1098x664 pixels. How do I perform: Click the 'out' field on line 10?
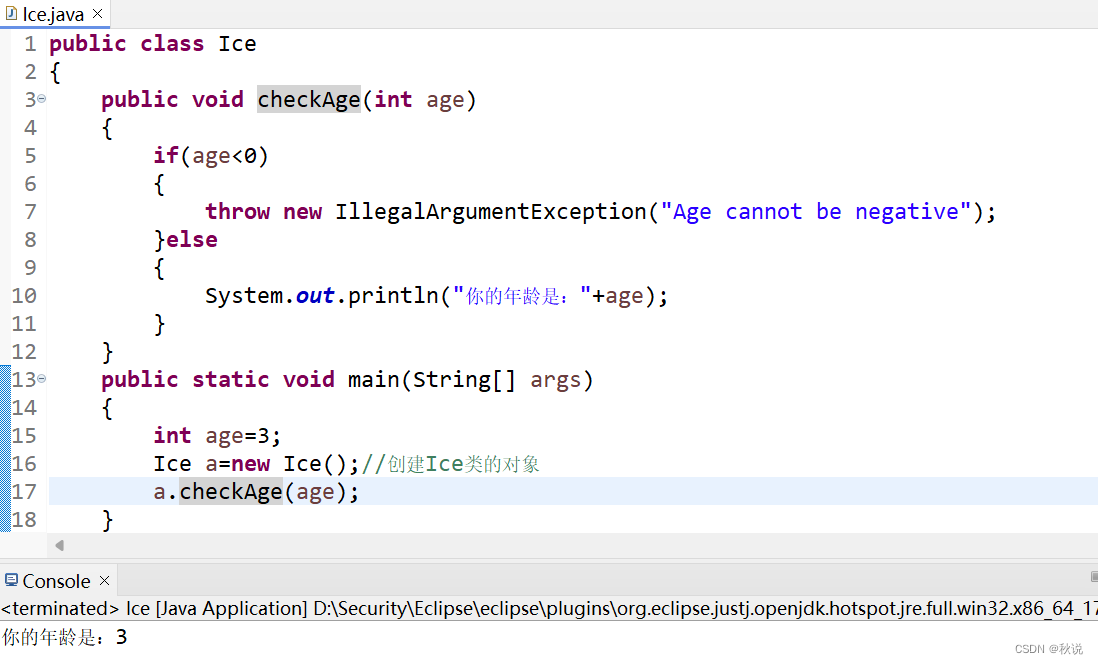coord(314,296)
